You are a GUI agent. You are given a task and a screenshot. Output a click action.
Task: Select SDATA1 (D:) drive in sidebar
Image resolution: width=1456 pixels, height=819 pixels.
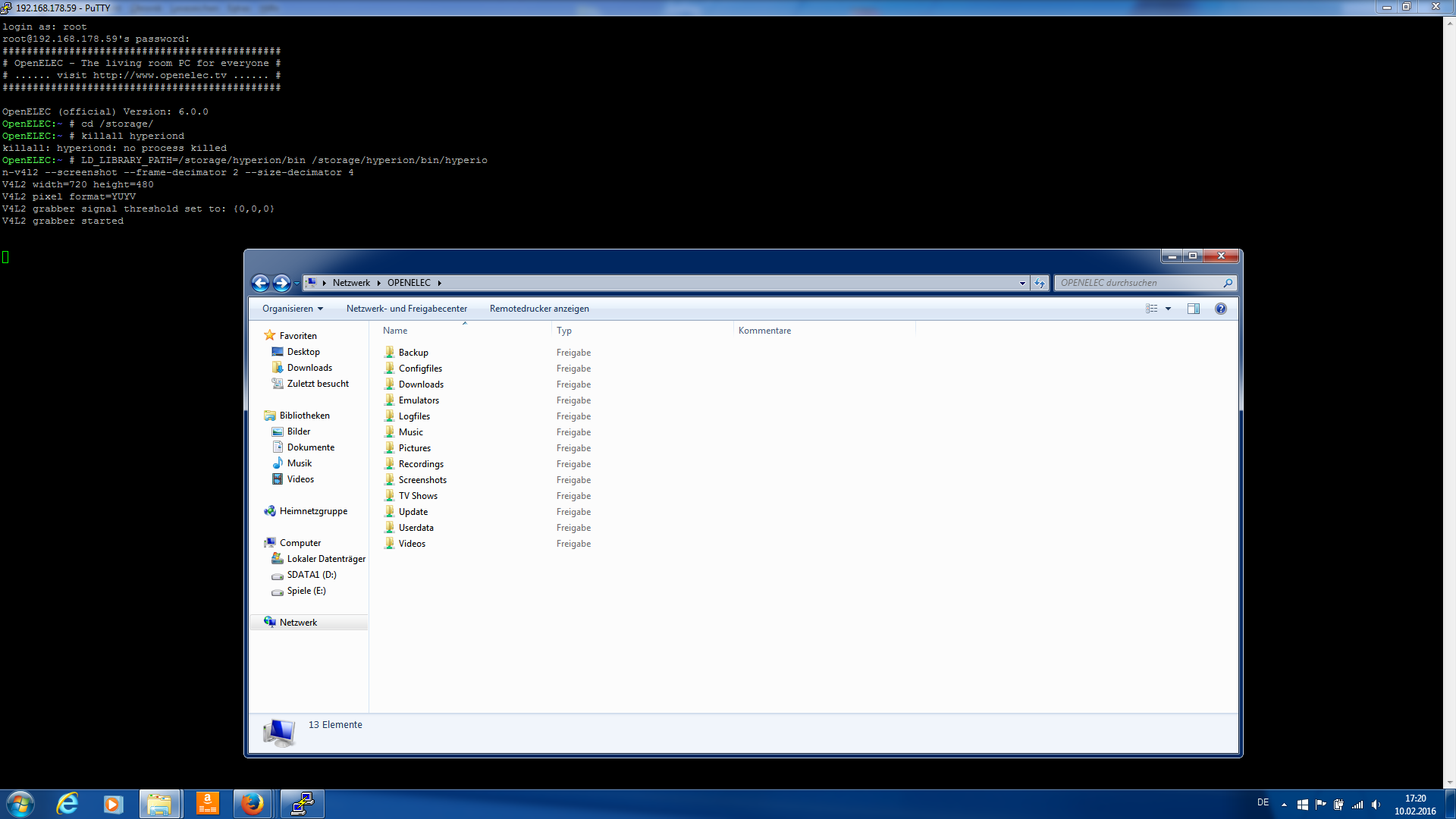tap(311, 575)
